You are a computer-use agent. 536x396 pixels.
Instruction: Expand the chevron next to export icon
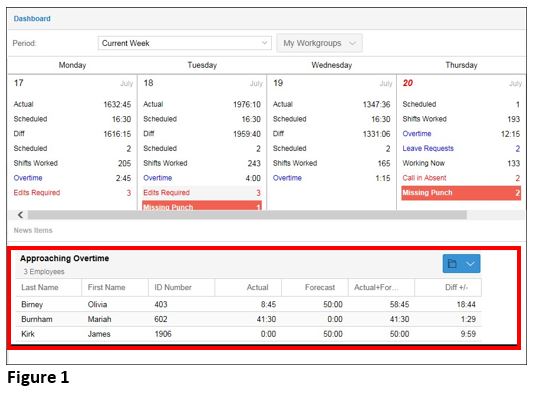tap(470, 264)
